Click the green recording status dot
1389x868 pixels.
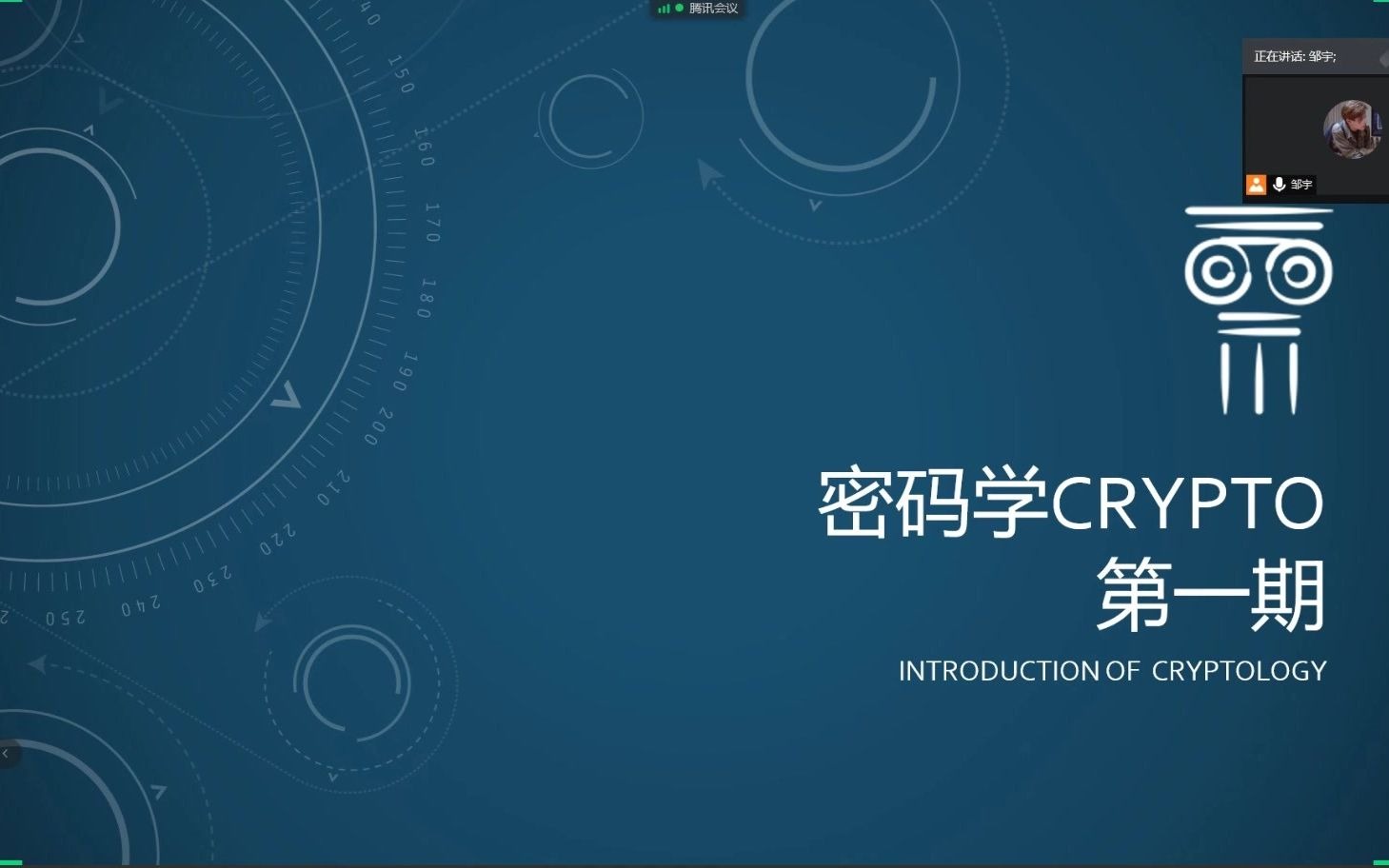(679, 8)
